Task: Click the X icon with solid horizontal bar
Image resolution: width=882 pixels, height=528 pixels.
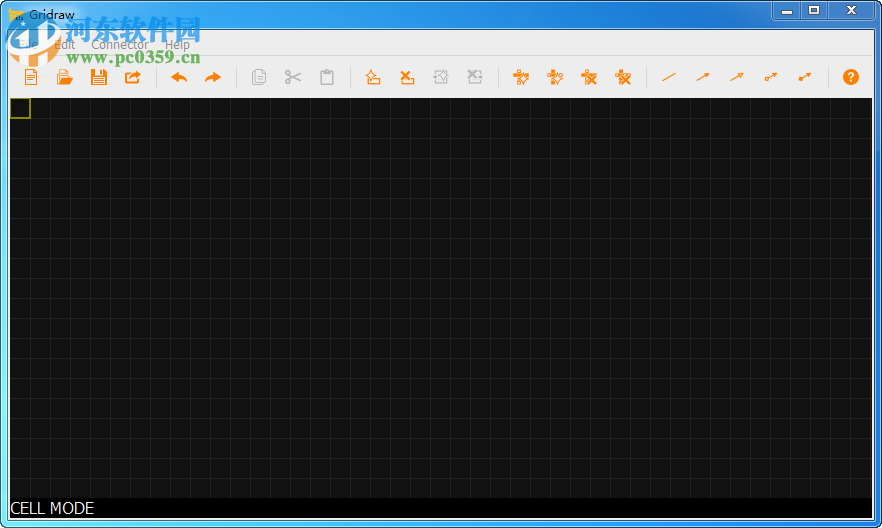Action: (589, 77)
